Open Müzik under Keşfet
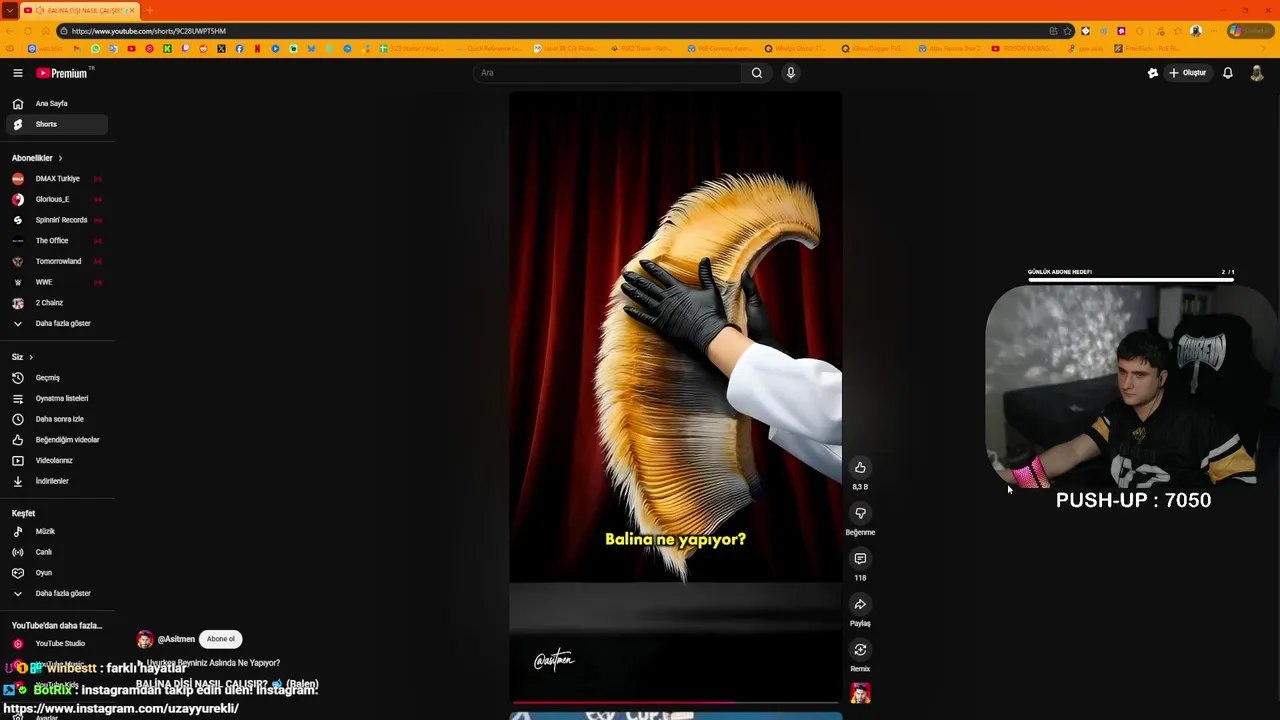 [x=55, y=531]
